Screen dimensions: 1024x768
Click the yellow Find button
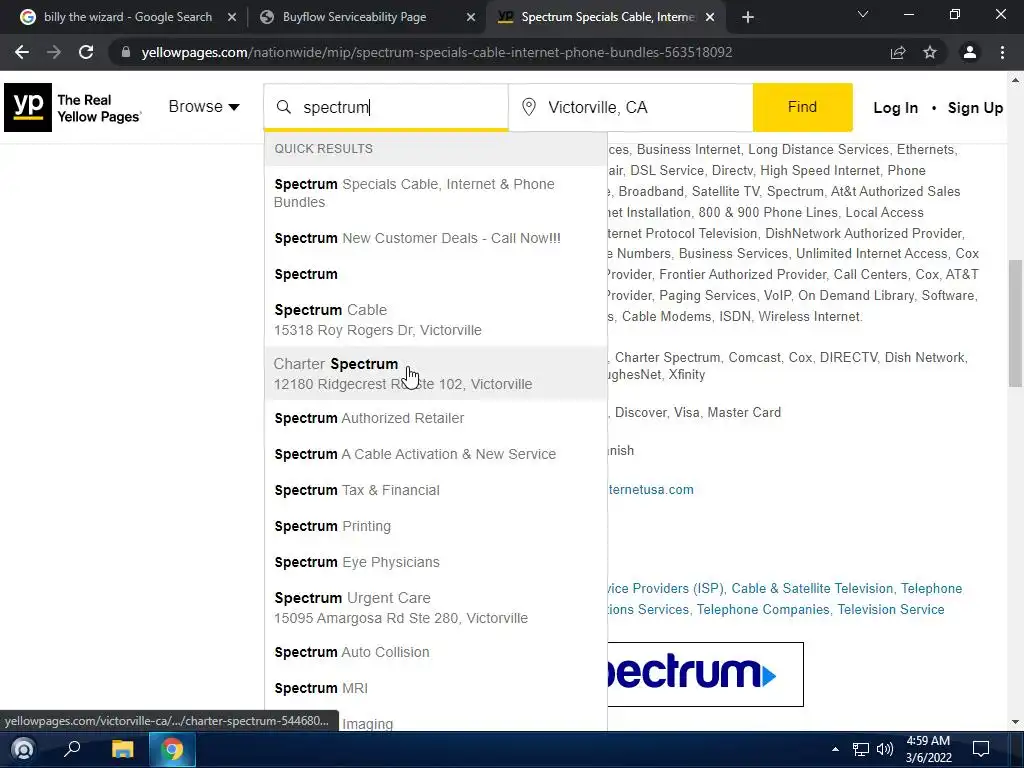click(803, 107)
